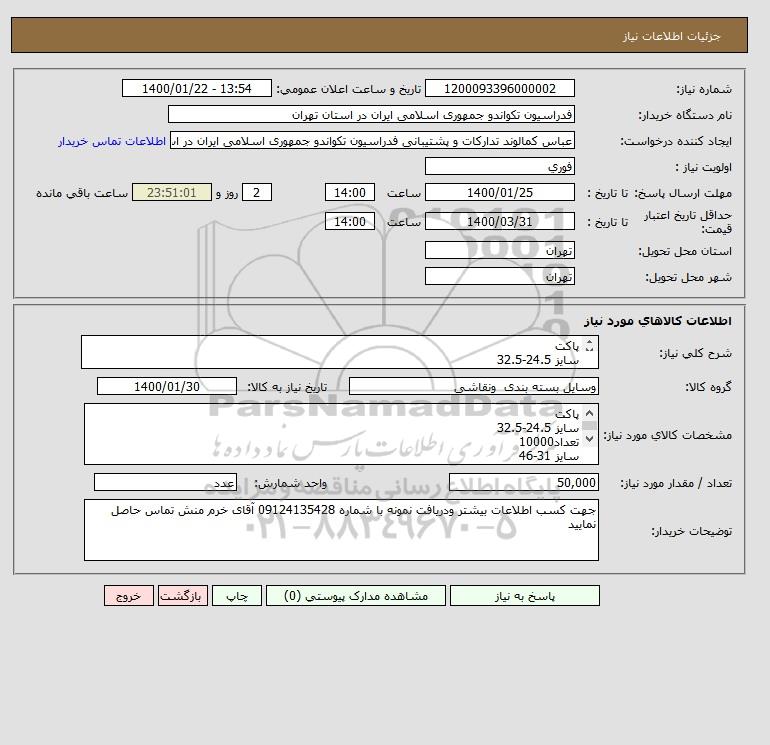Image resolution: width=770 pixels, height=745 pixels.
Task: Click scroll down arrow in مشخصات کالا box
Action: coord(590,439)
